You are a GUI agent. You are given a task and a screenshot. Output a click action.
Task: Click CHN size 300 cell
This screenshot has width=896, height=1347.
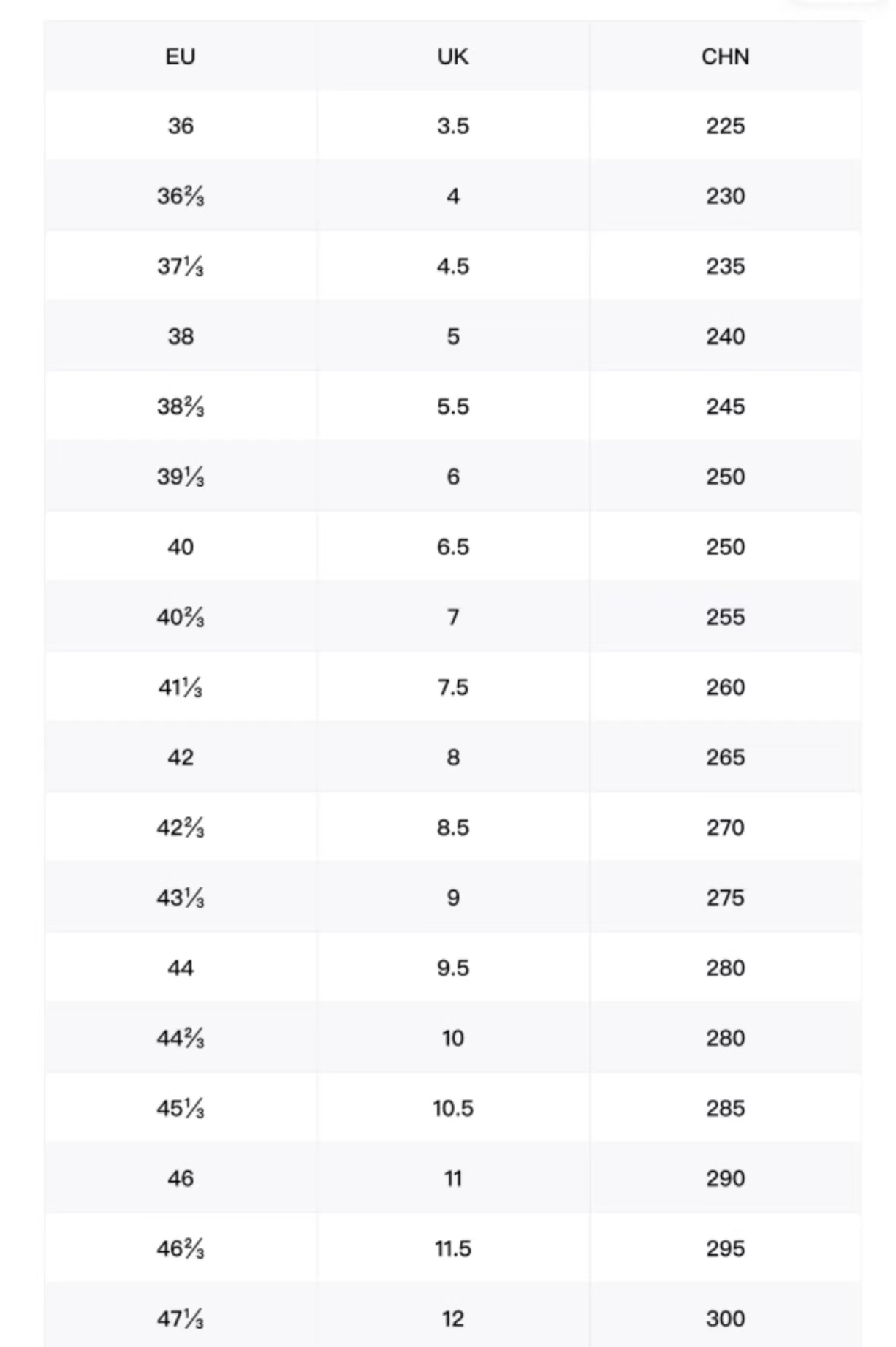[725, 1318]
